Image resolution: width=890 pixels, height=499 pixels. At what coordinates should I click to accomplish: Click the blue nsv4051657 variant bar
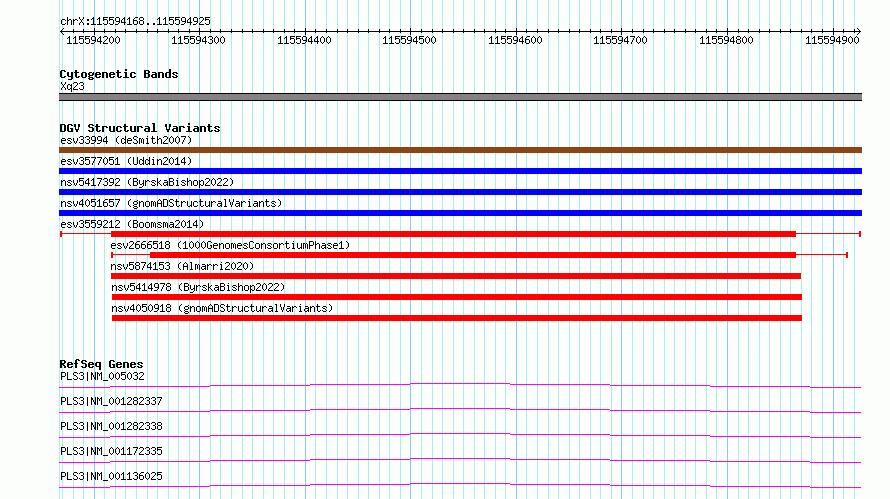[x=460, y=213]
